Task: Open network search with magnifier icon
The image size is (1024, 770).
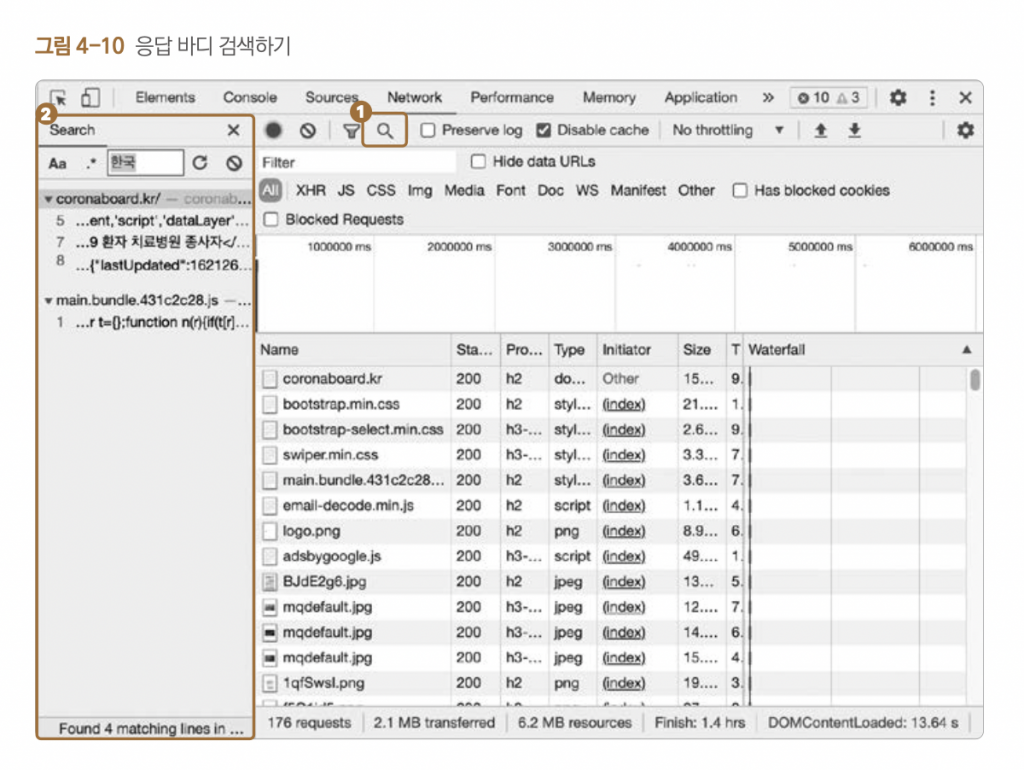Action: [x=385, y=131]
